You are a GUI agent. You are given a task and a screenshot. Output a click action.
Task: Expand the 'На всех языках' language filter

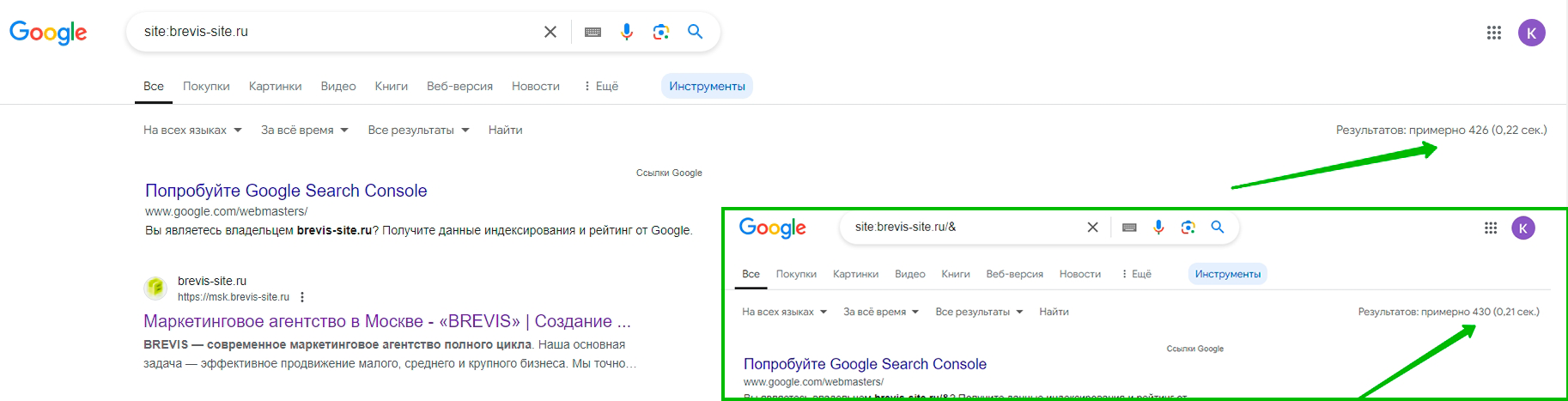point(192,131)
